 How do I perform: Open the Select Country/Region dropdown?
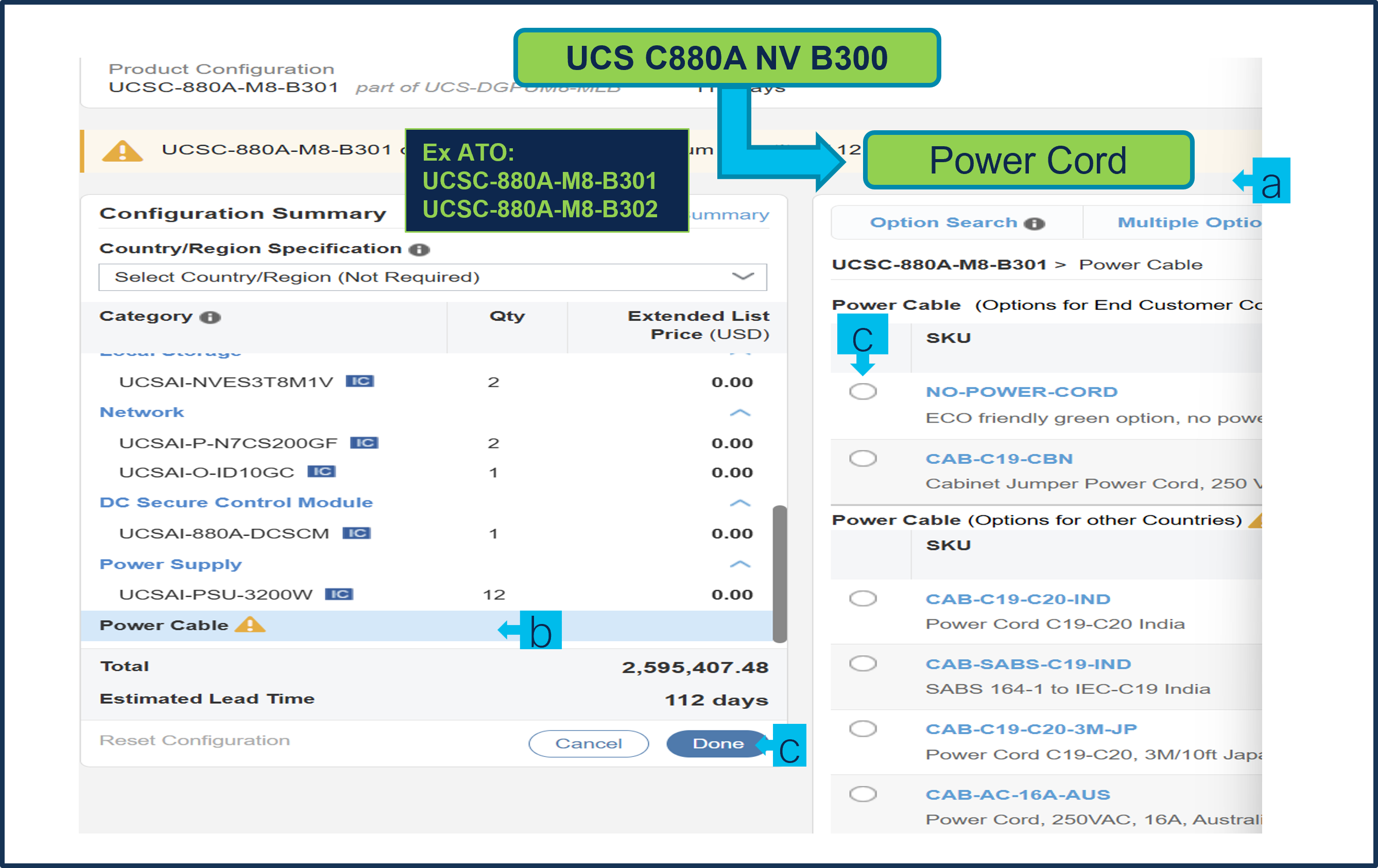[x=433, y=277]
